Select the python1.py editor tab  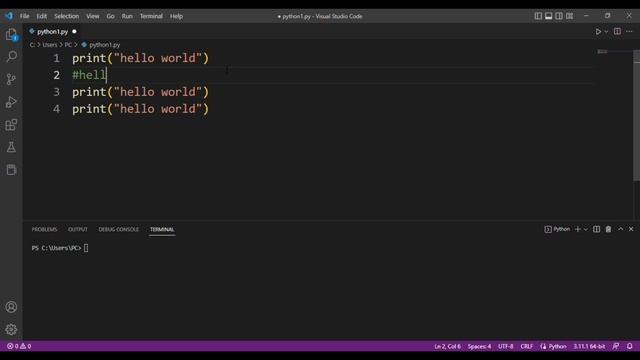click(52, 31)
